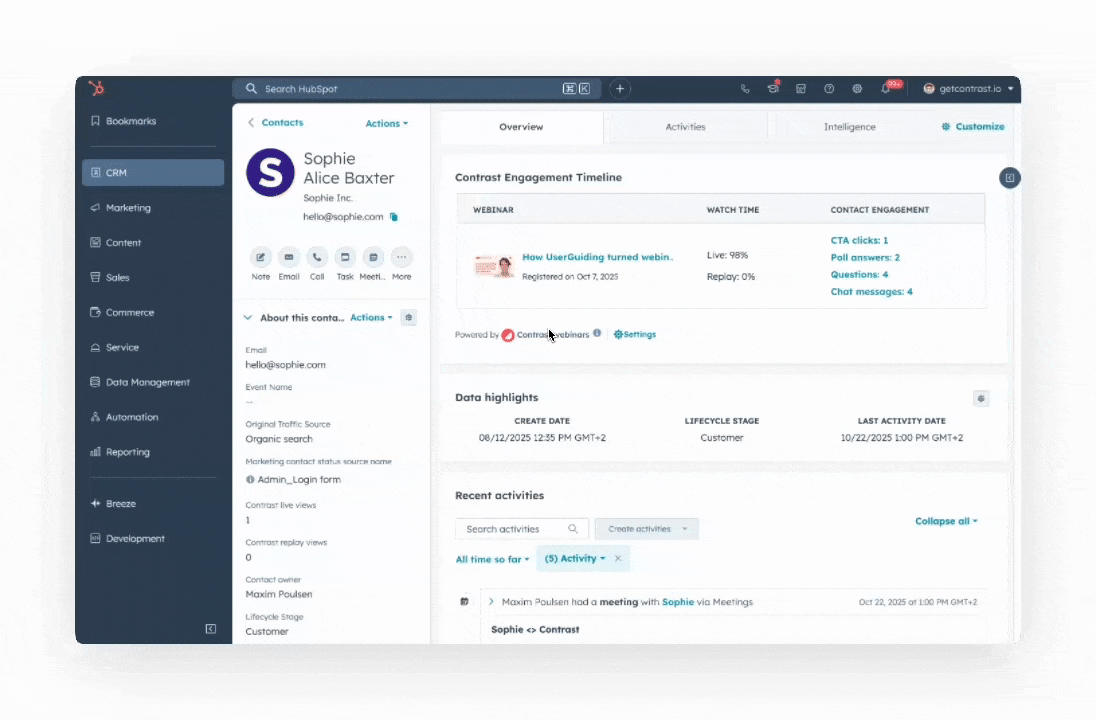Remove the (5) Activity filter chip
The image size is (1096, 720).
[x=617, y=559]
